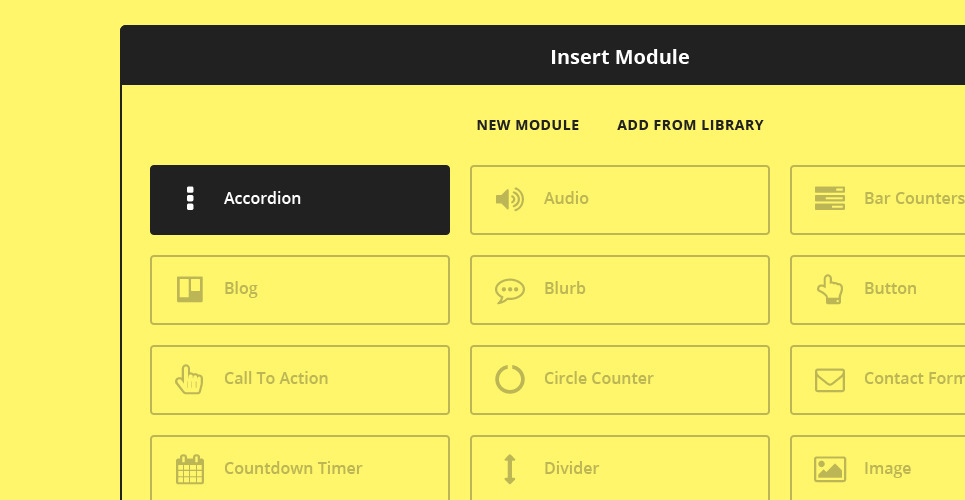Click the Contact Form envelope icon
This screenshot has width=965, height=500.
click(x=830, y=379)
